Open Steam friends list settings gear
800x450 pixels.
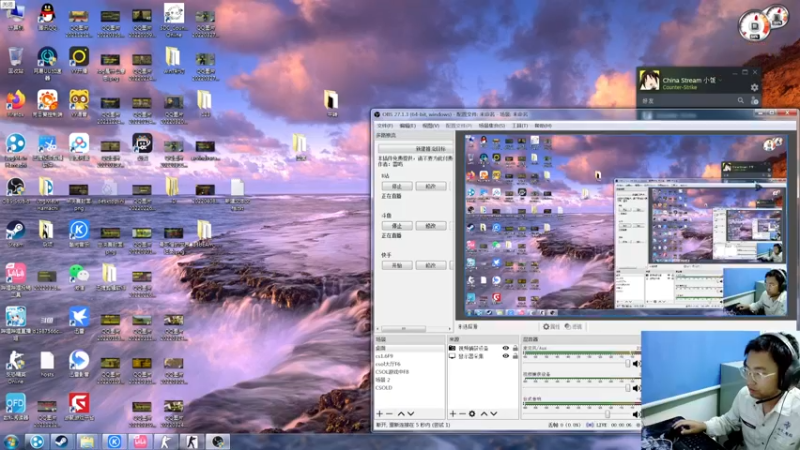(754, 88)
